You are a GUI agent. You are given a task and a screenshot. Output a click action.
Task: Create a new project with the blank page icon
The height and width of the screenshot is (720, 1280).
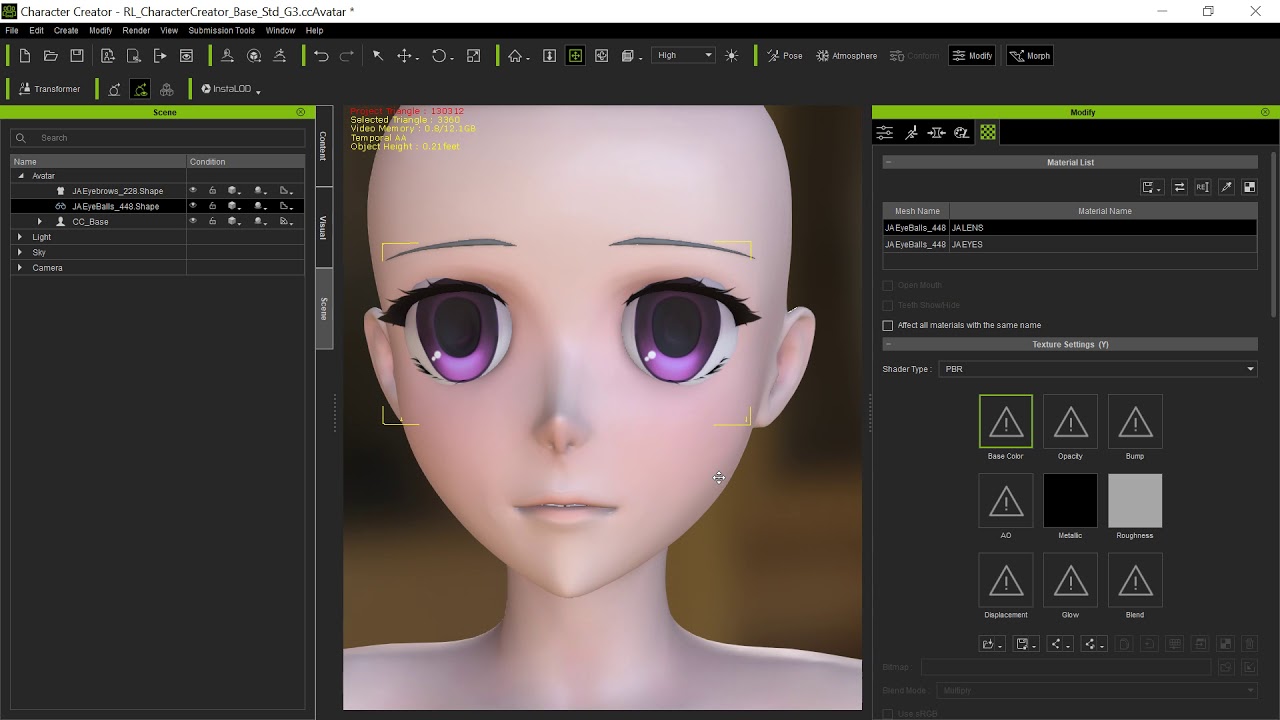(x=24, y=56)
